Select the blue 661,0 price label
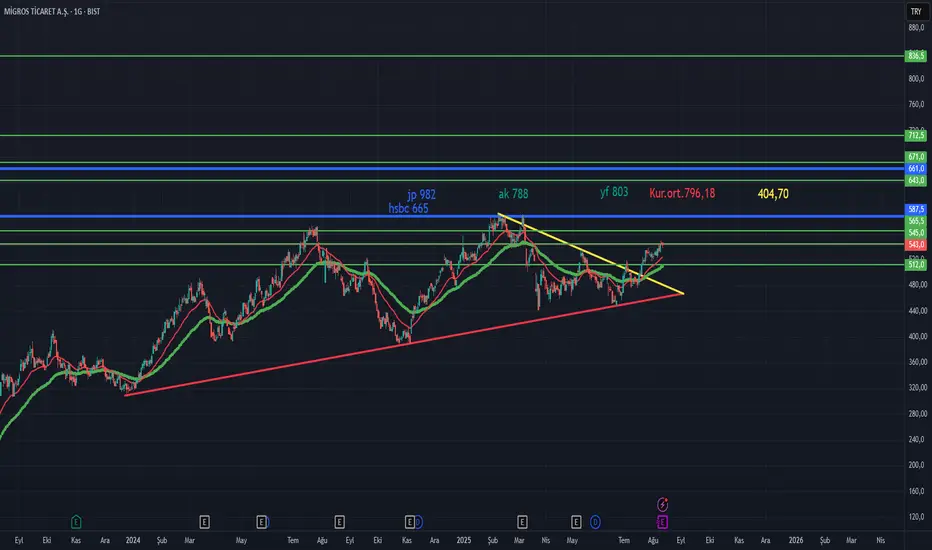 pos(915,169)
